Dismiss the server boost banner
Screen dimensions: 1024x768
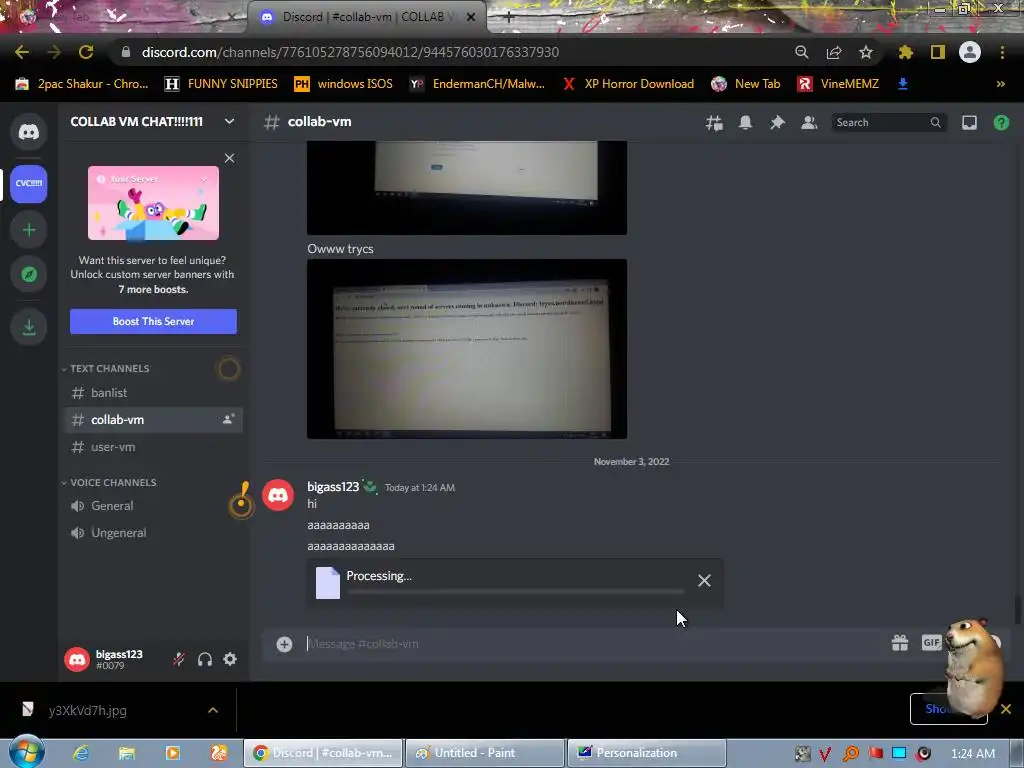point(229,158)
